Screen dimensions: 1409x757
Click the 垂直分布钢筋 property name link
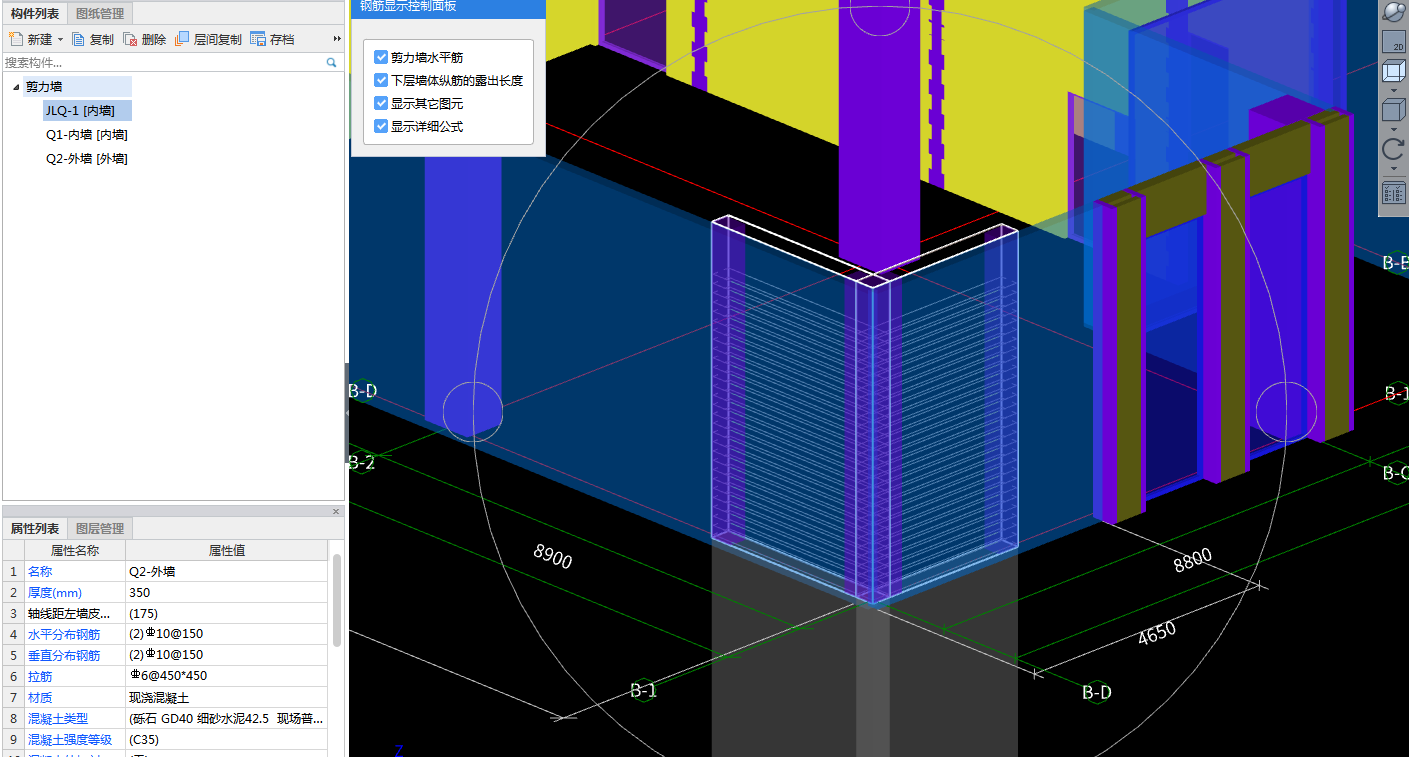click(64, 656)
